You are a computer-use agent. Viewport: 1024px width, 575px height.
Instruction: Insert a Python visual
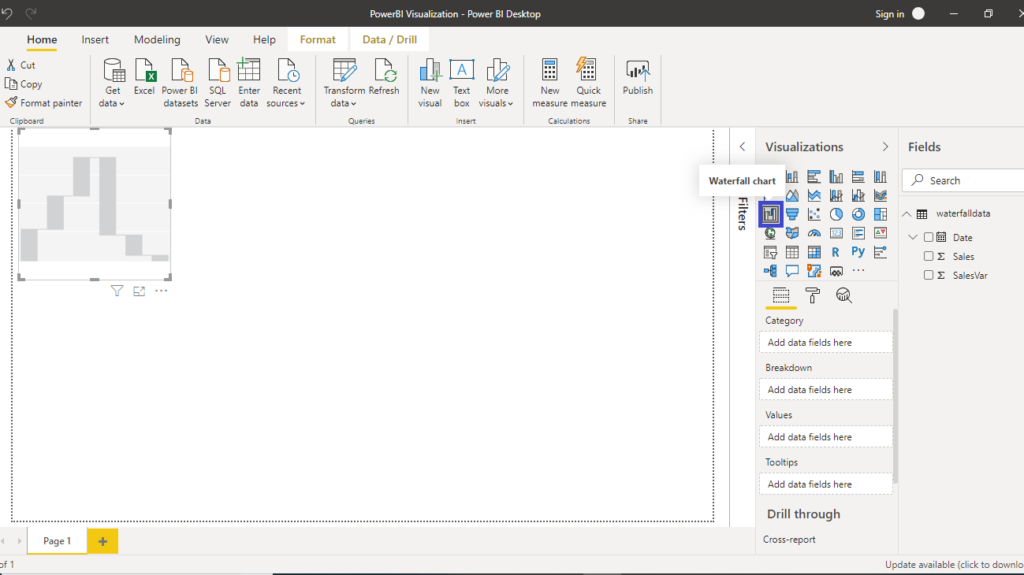pos(858,252)
